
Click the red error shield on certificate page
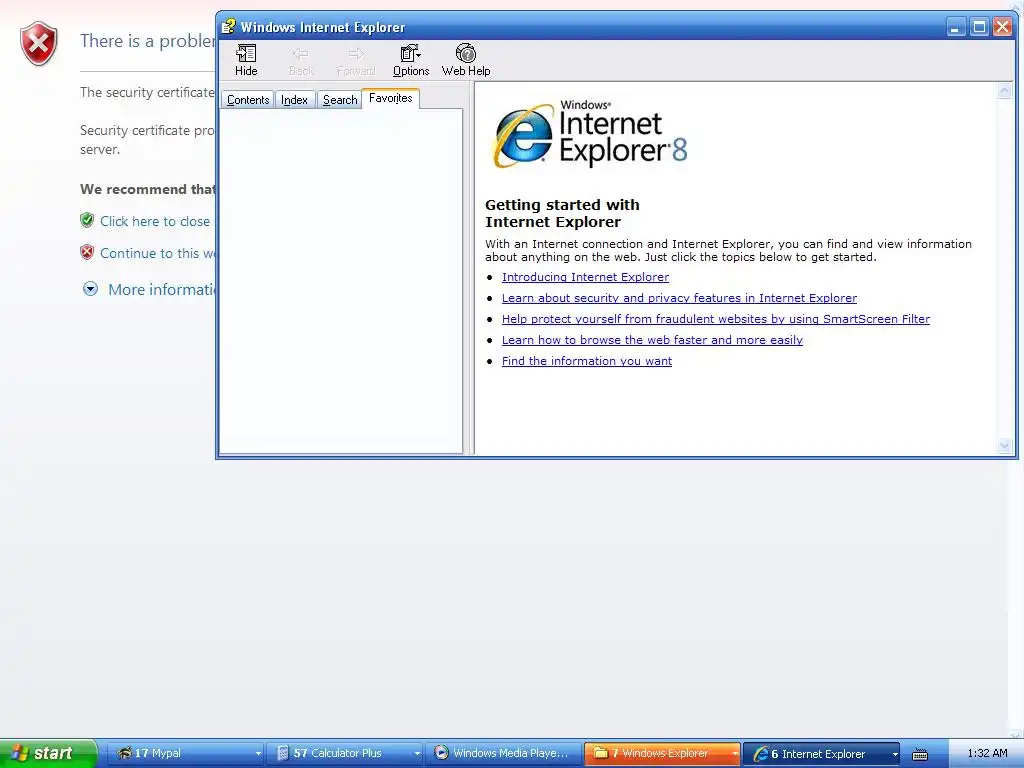point(39,43)
